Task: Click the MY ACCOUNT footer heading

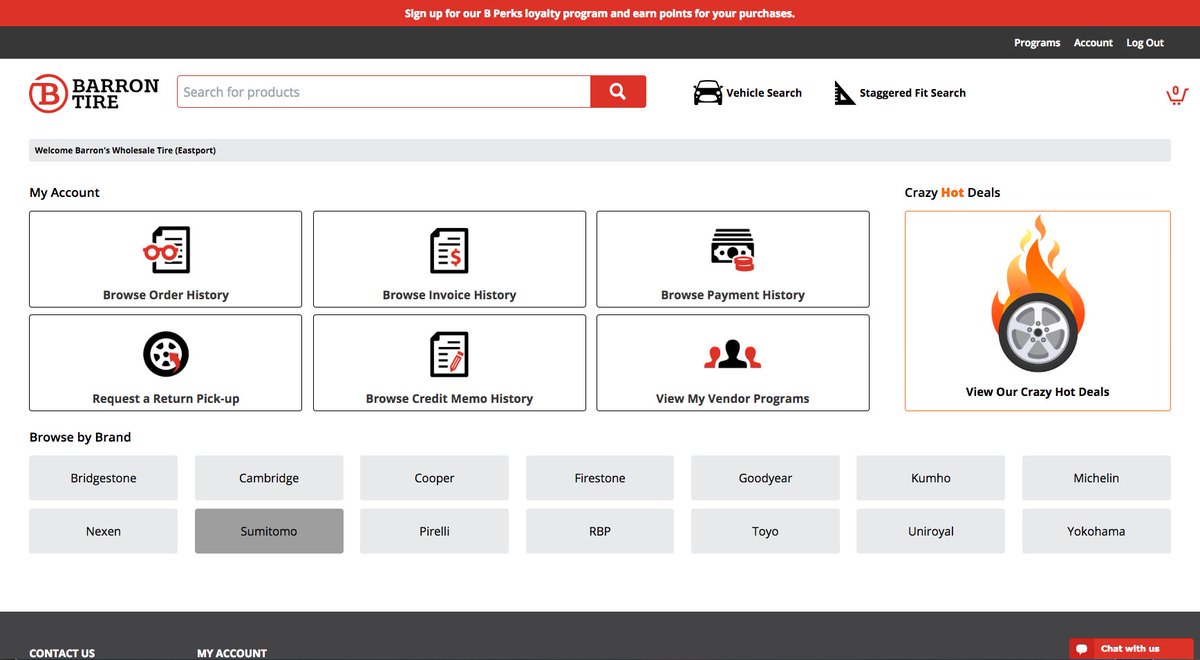Action: (x=232, y=653)
